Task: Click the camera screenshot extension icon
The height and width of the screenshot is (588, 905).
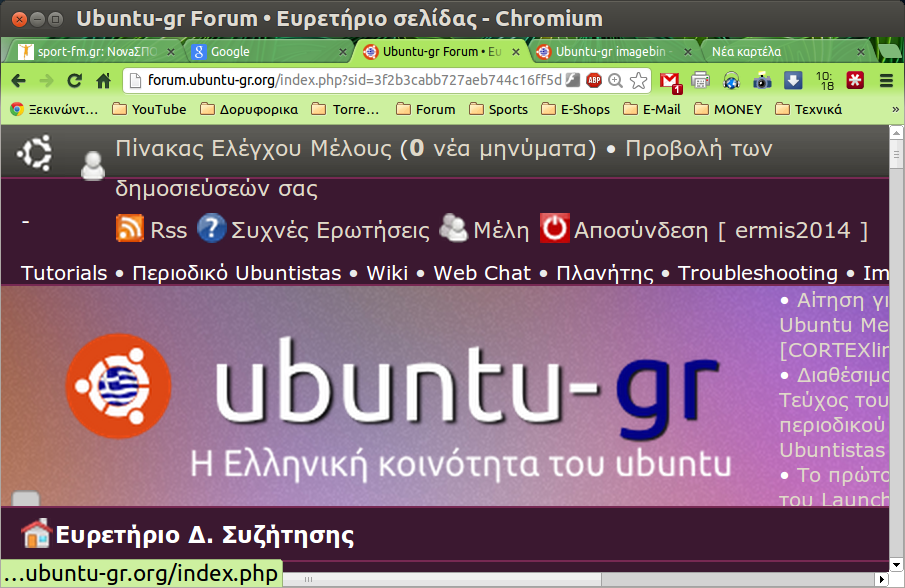Action: click(762, 81)
